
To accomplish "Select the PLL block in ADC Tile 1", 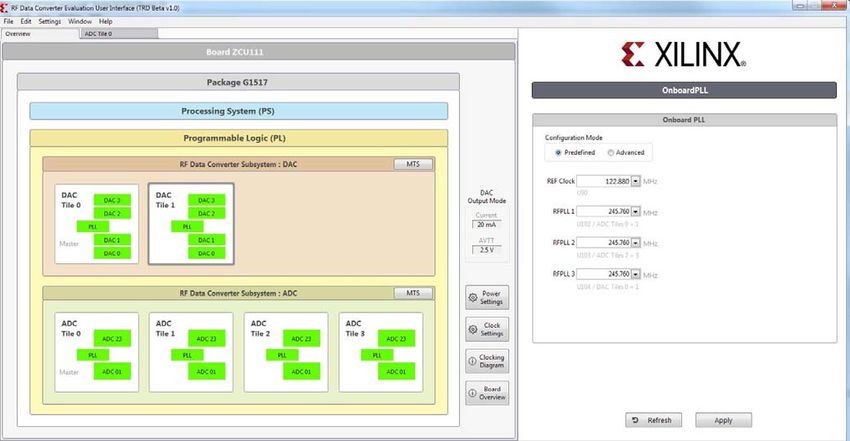I will 187,355.
